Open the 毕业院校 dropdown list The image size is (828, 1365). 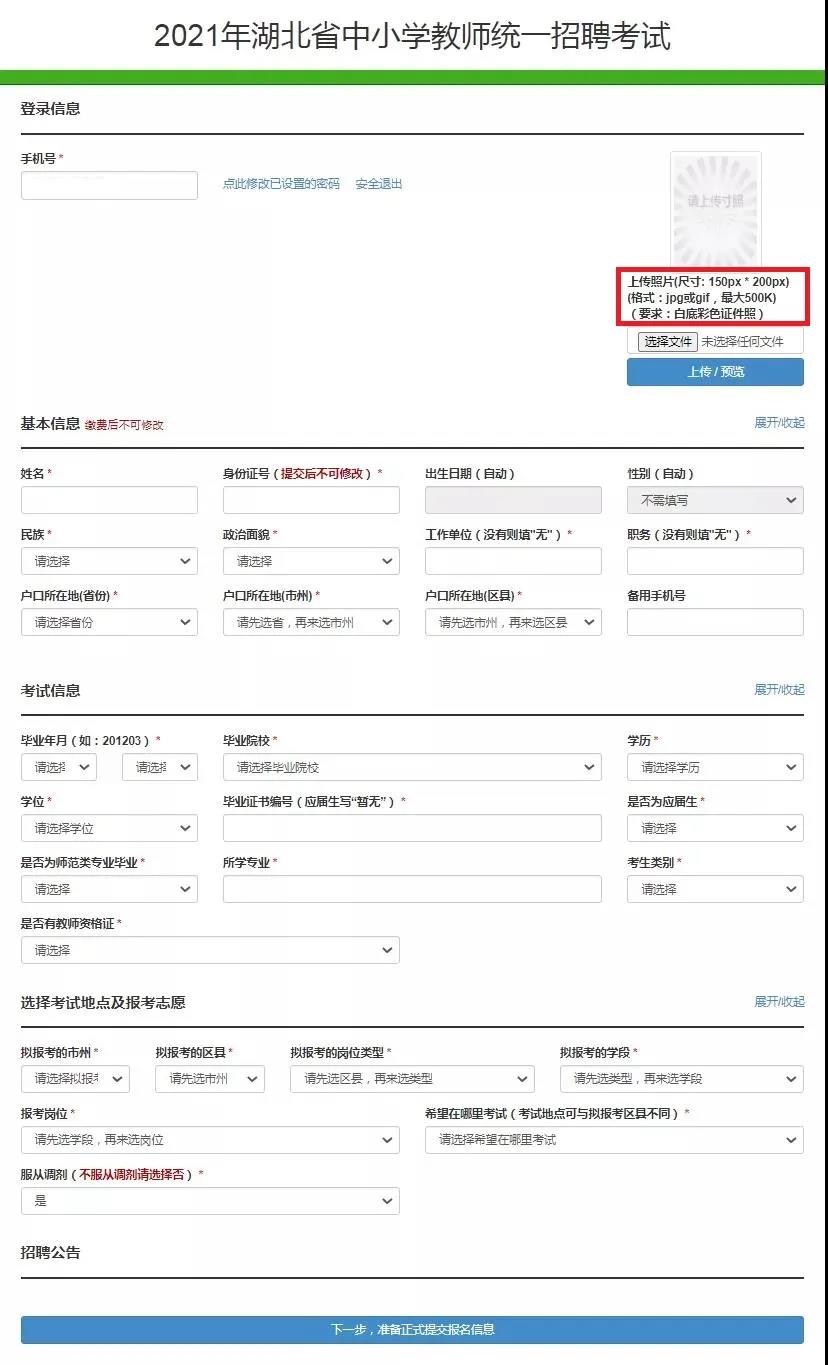tap(412, 767)
